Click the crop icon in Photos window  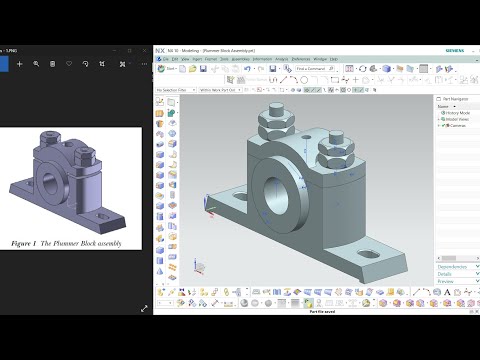102,64
